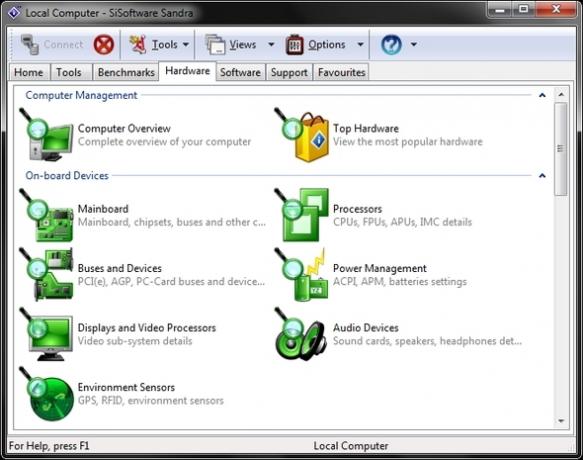The image size is (583, 460).
Task: Open the Buses and Devices icon
Action: pyautogui.click(x=46, y=275)
